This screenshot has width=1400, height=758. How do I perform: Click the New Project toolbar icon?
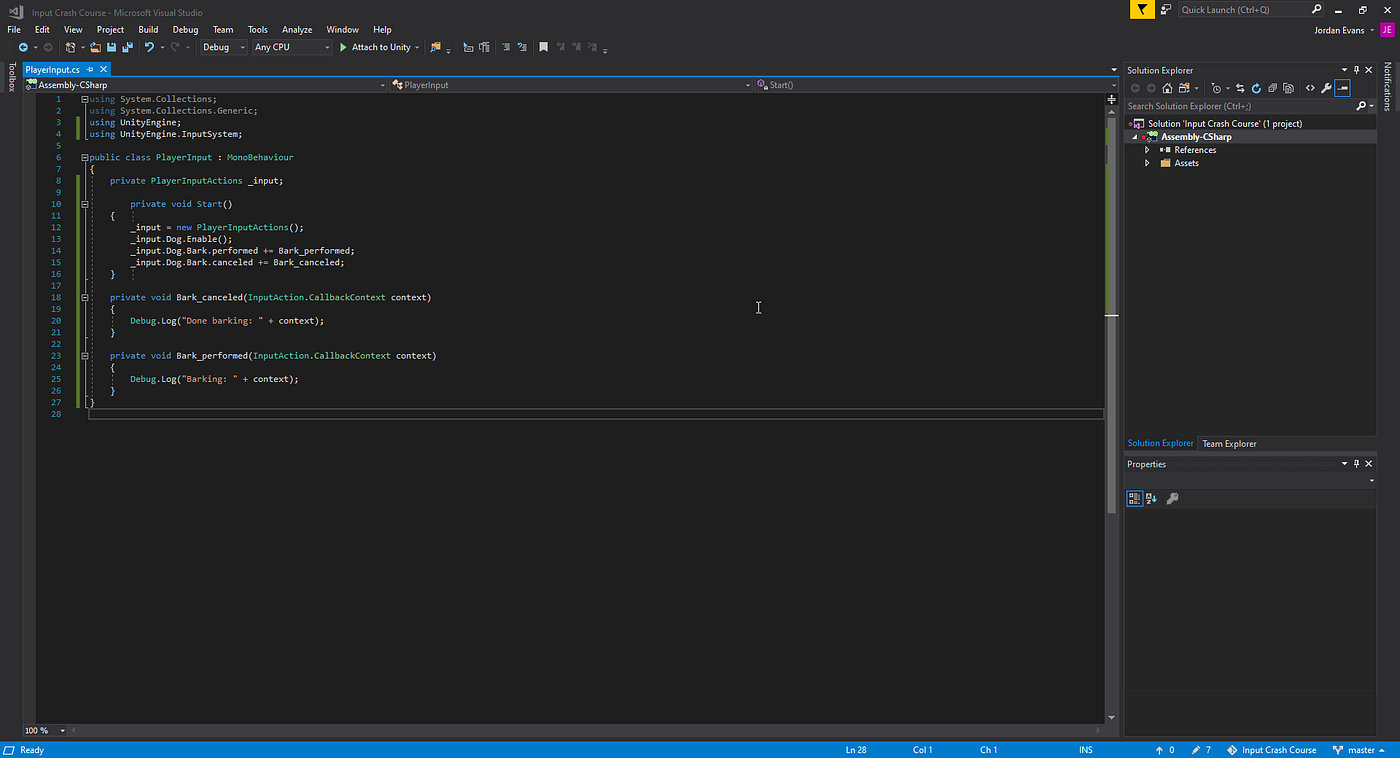(70, 47)
